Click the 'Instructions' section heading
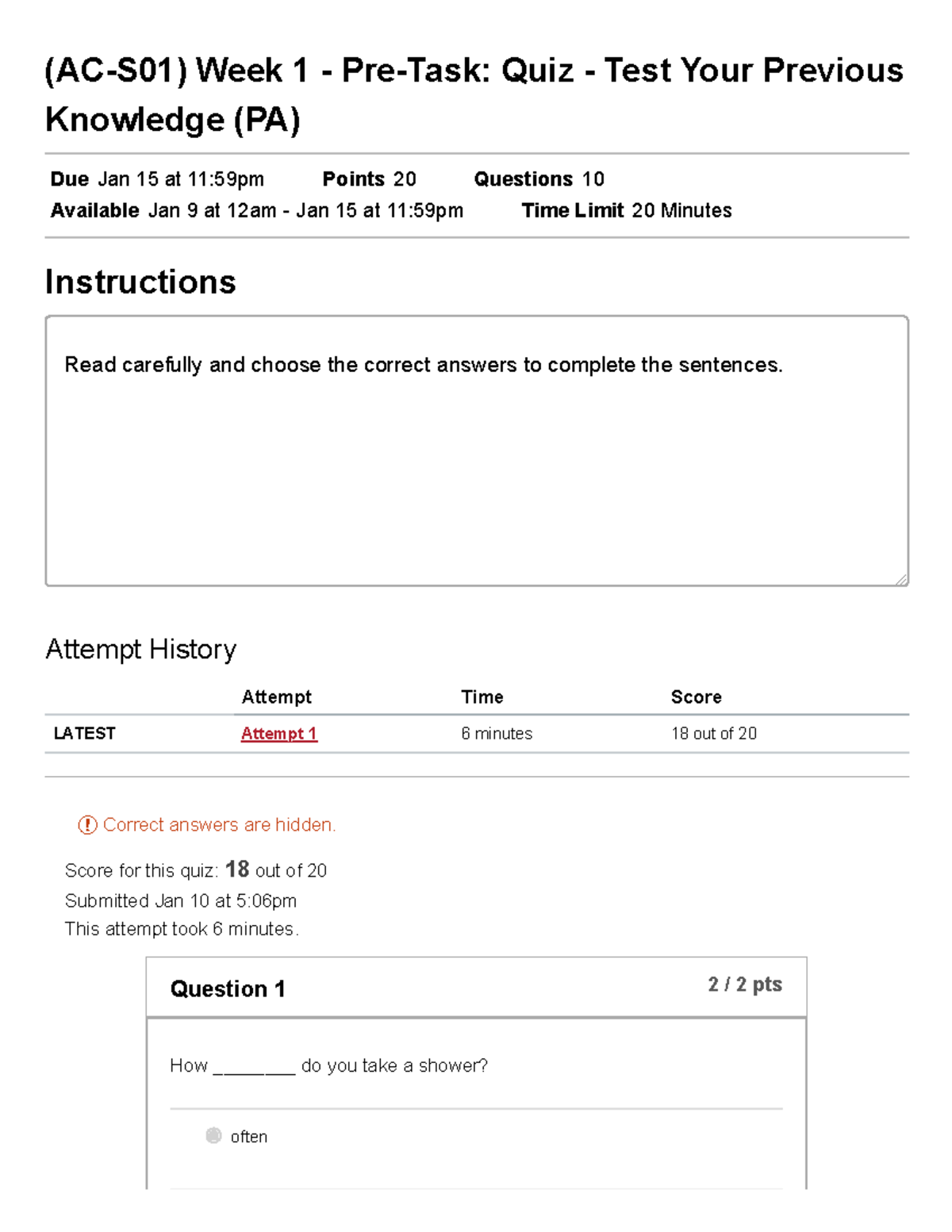 (141, 282)
